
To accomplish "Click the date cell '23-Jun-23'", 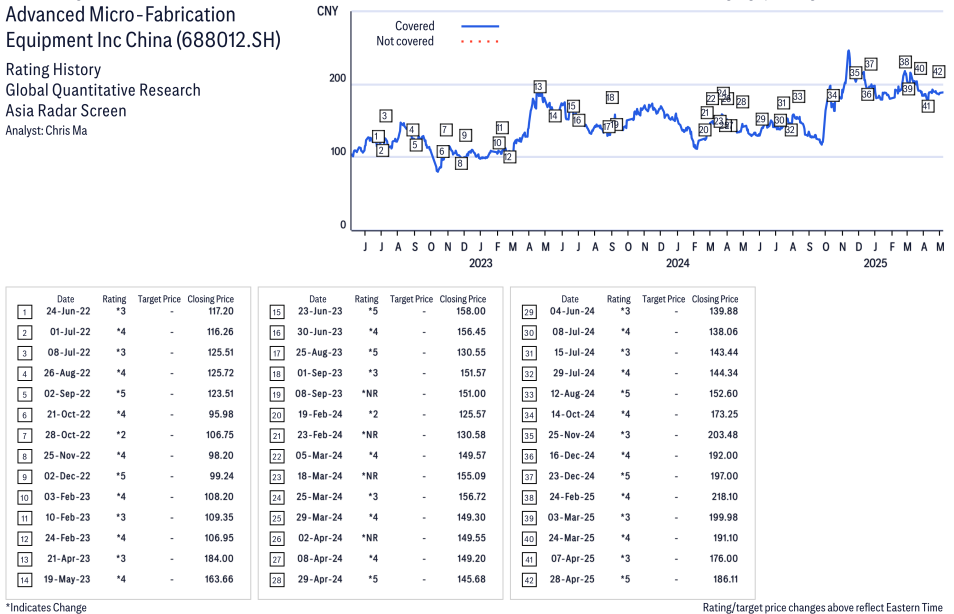I will click(320, 311).
